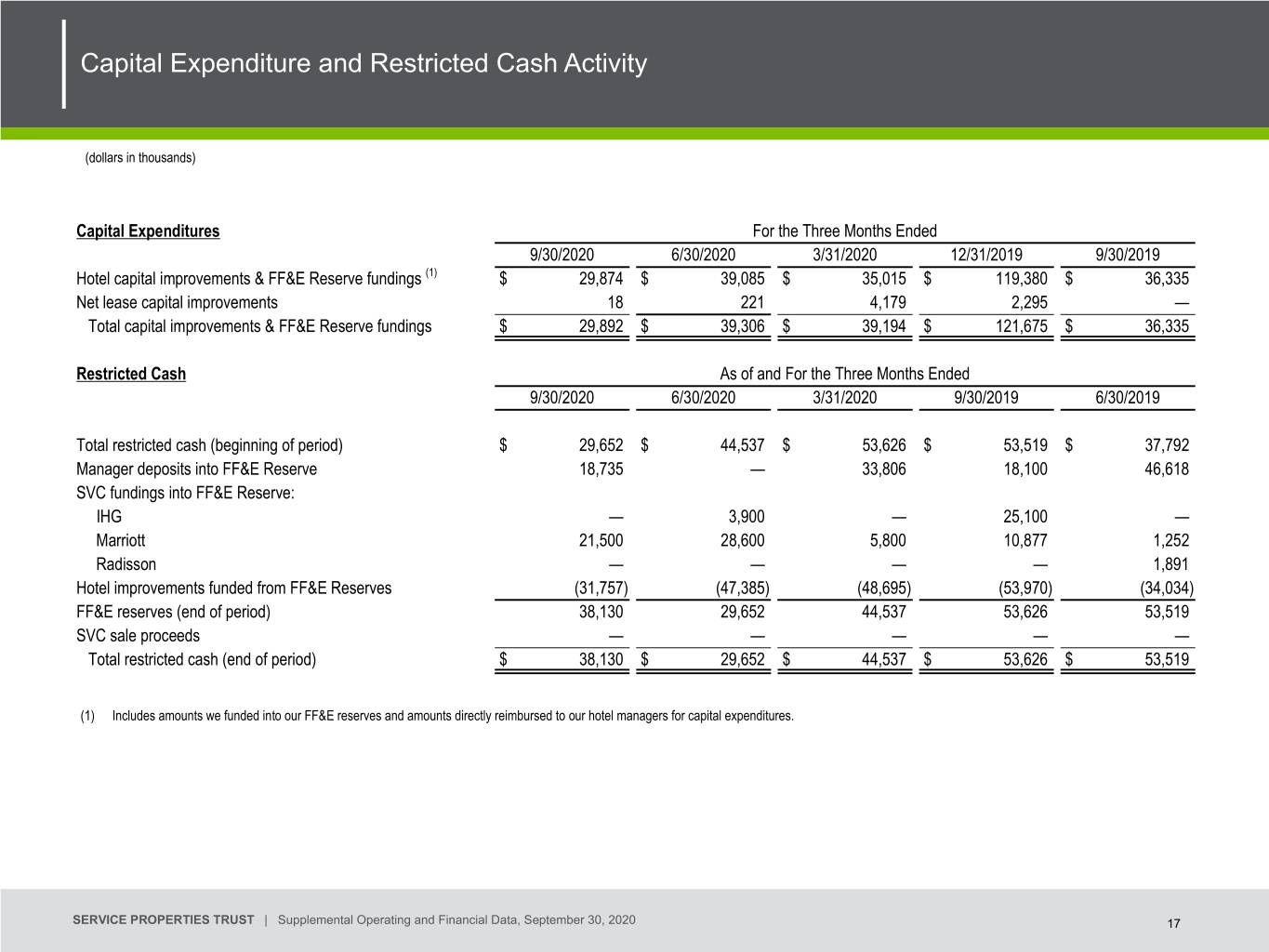The image size is (1269, 952).
Task: Click the 'Net lease capital improvements' row label
Action: pos(177,302)
